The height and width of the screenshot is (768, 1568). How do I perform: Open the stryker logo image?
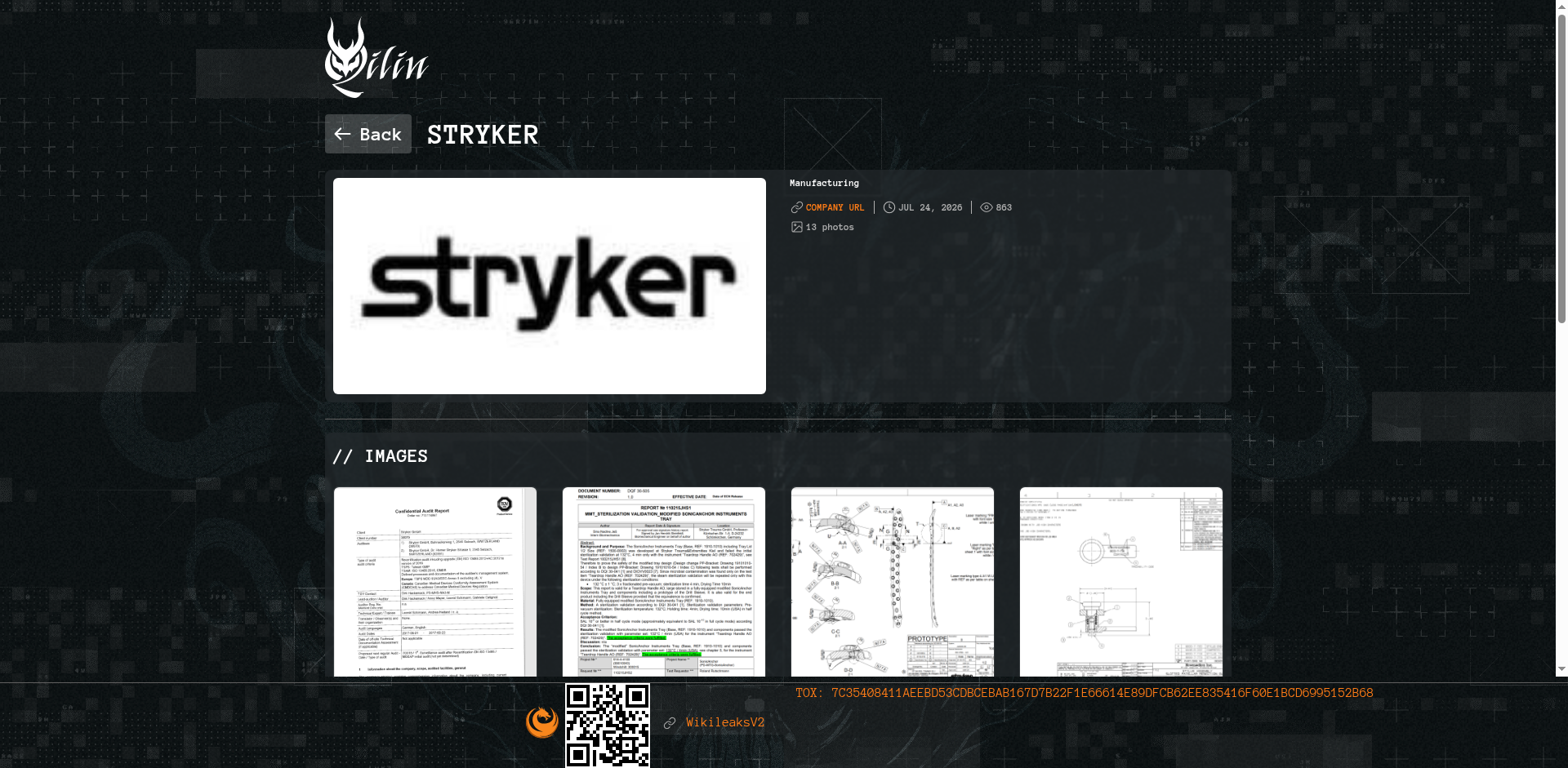(x=550, y=286)
